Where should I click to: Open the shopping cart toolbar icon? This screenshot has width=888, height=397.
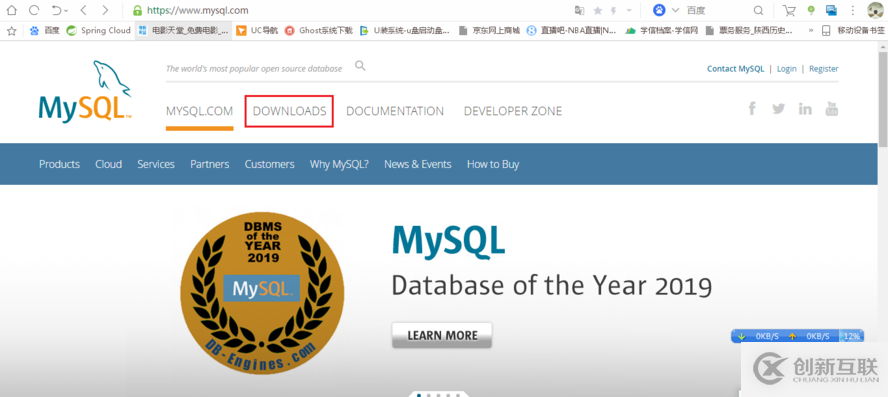click(x=789, y=10)
